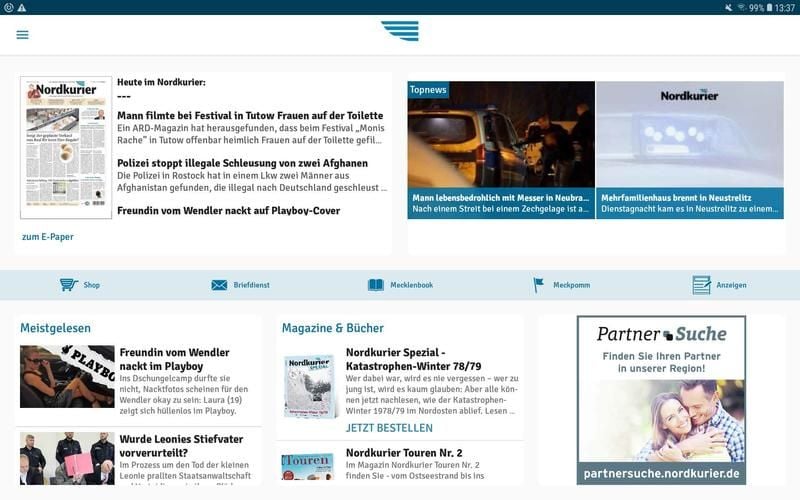The width and height of the screenshot is (800, 500).
Task: Follow the 'zum E-Paper' link
Action: [47, 237]
